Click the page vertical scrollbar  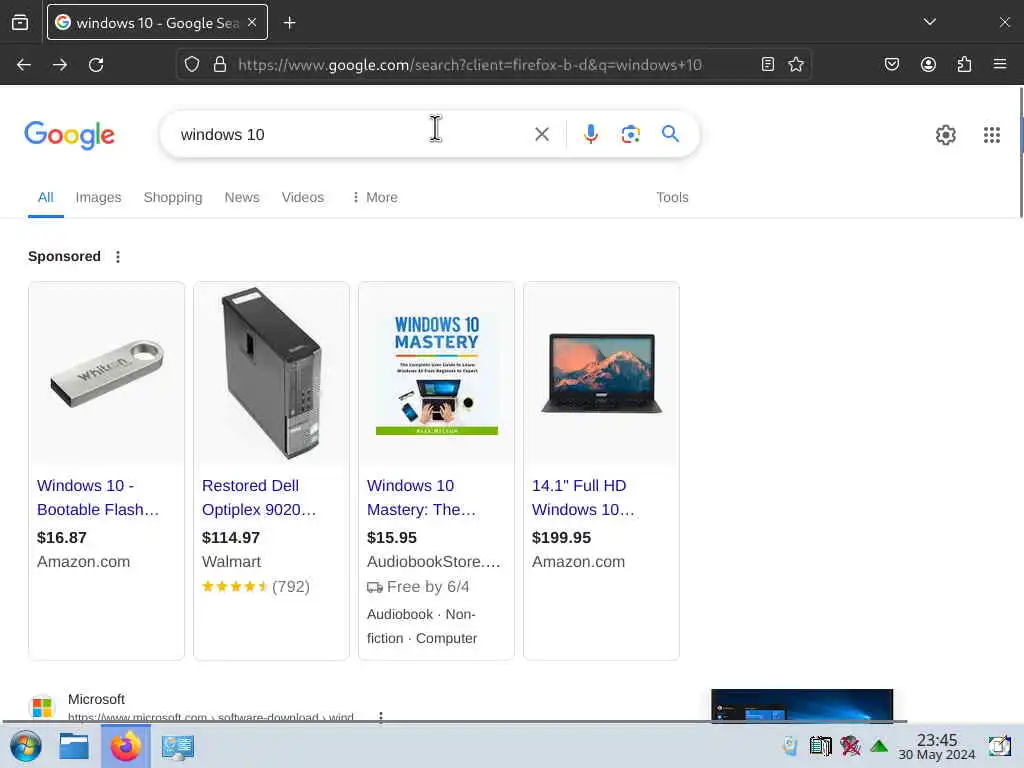pos(1020,152)
